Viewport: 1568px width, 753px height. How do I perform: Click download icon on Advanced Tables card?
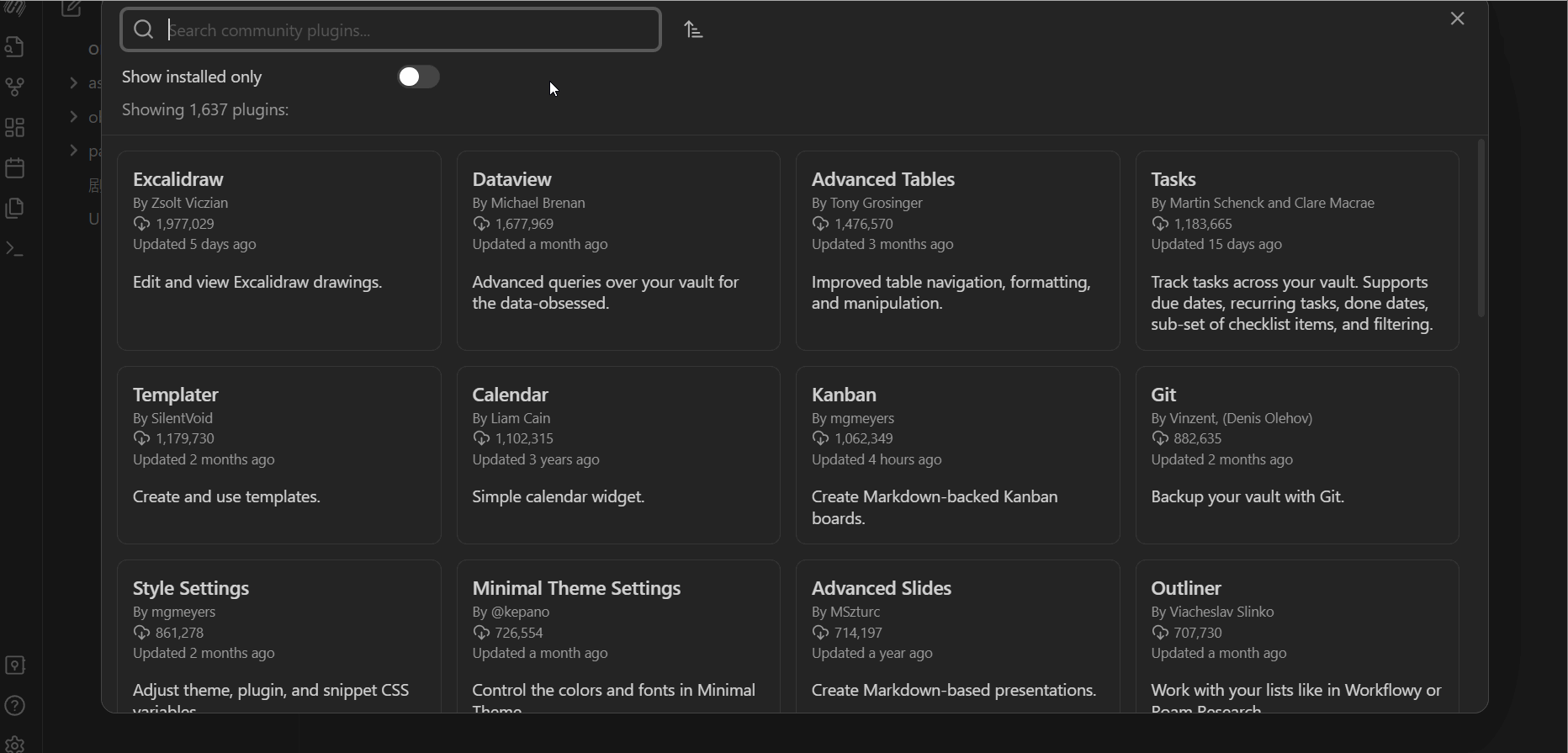pyautogui.click(x=820, y=224)
